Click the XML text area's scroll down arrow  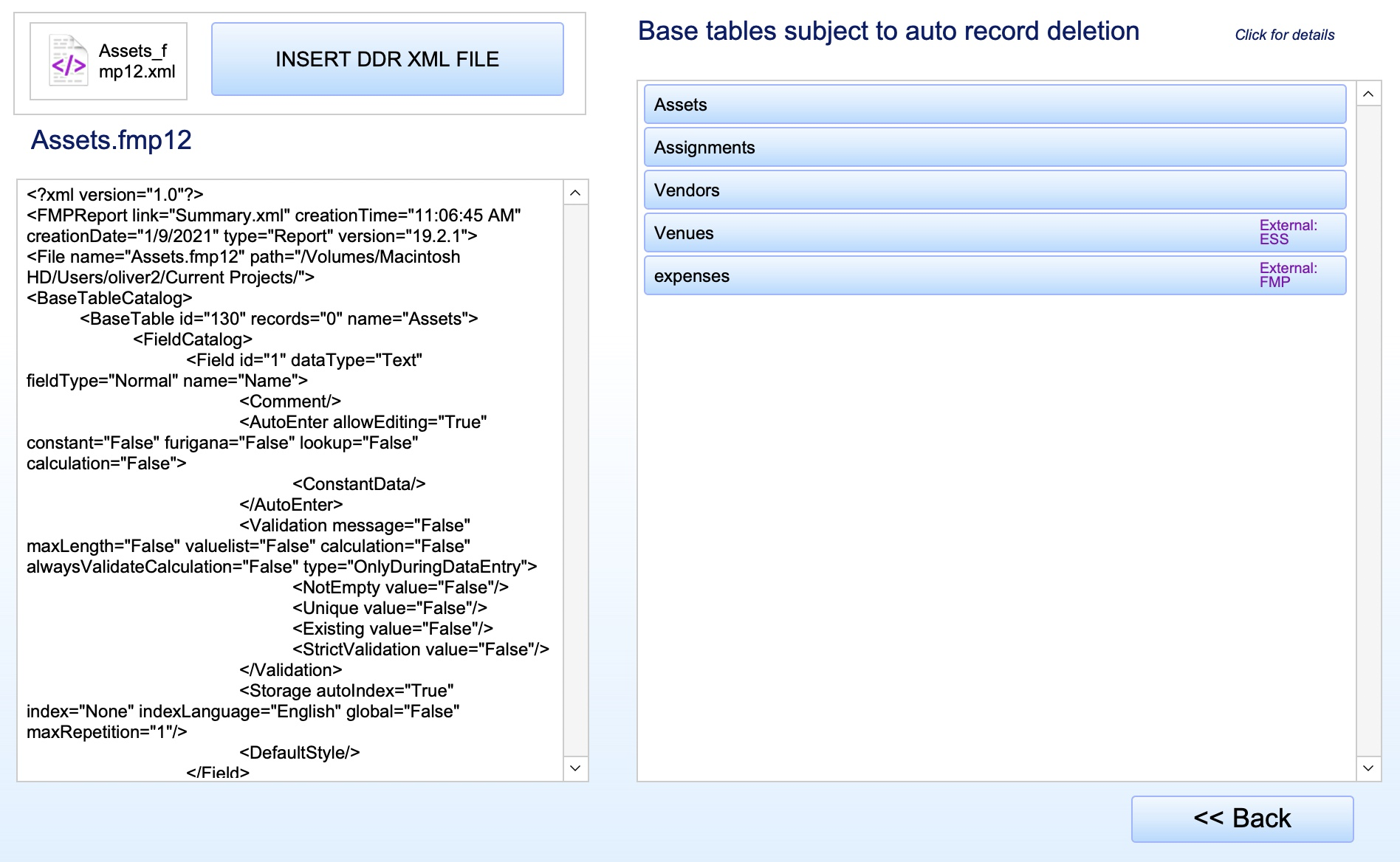(x=575, y=768)
